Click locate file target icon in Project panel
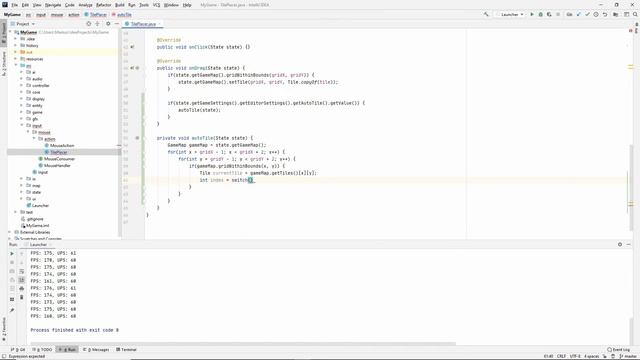Image resolution: width=640 pixels, height=360 pixels. [88, 24]
